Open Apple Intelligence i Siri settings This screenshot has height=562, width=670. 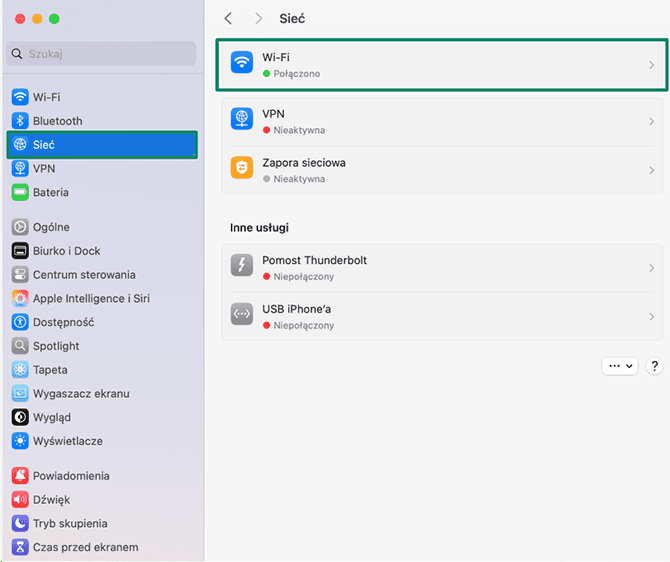click(91, 298)
